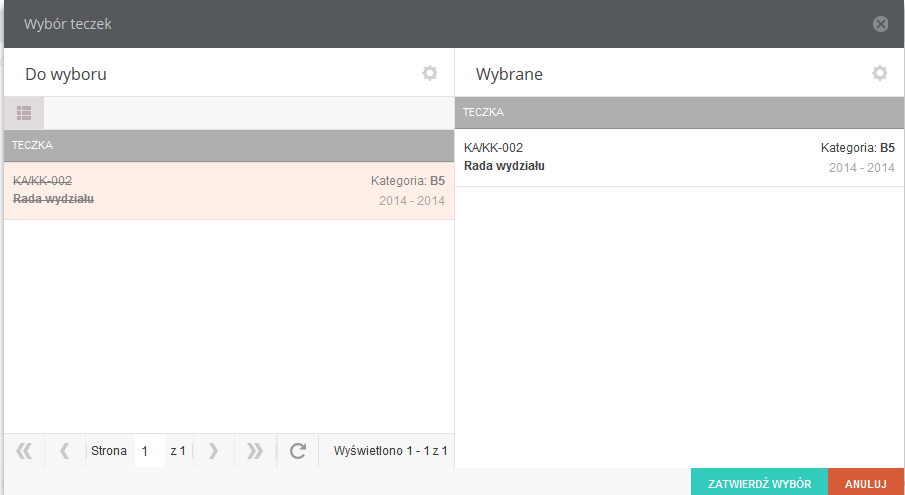Refresh the Do wyboru list
This screenshot has height=495, width=905.
tap(298, 451)
